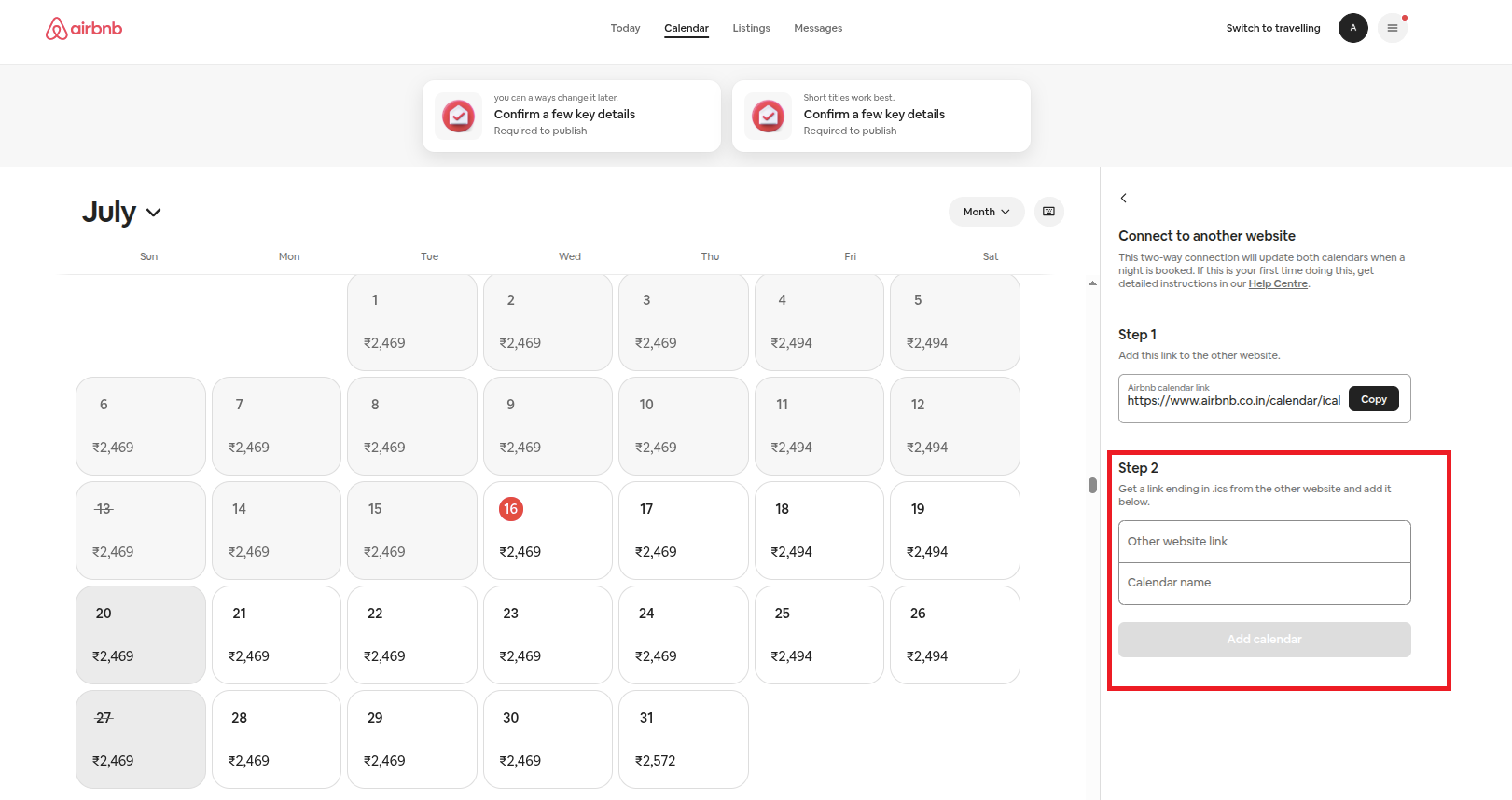The width and height of the screenshot is (1512, 800).
Task: Open the Month view dropdown
Action: click(986, 212)
